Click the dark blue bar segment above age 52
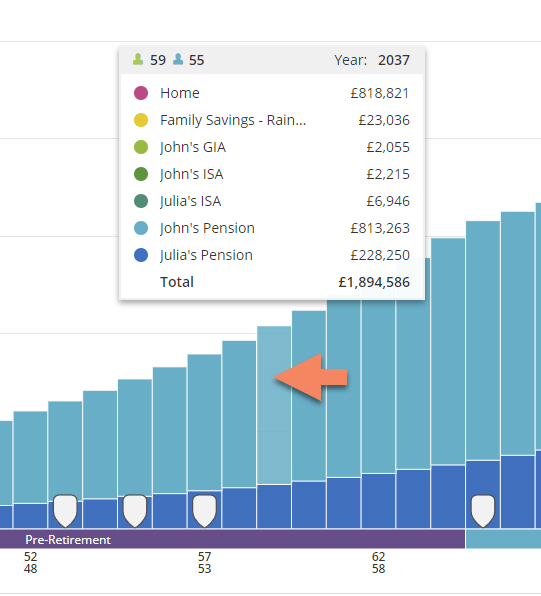 (30, 516)
